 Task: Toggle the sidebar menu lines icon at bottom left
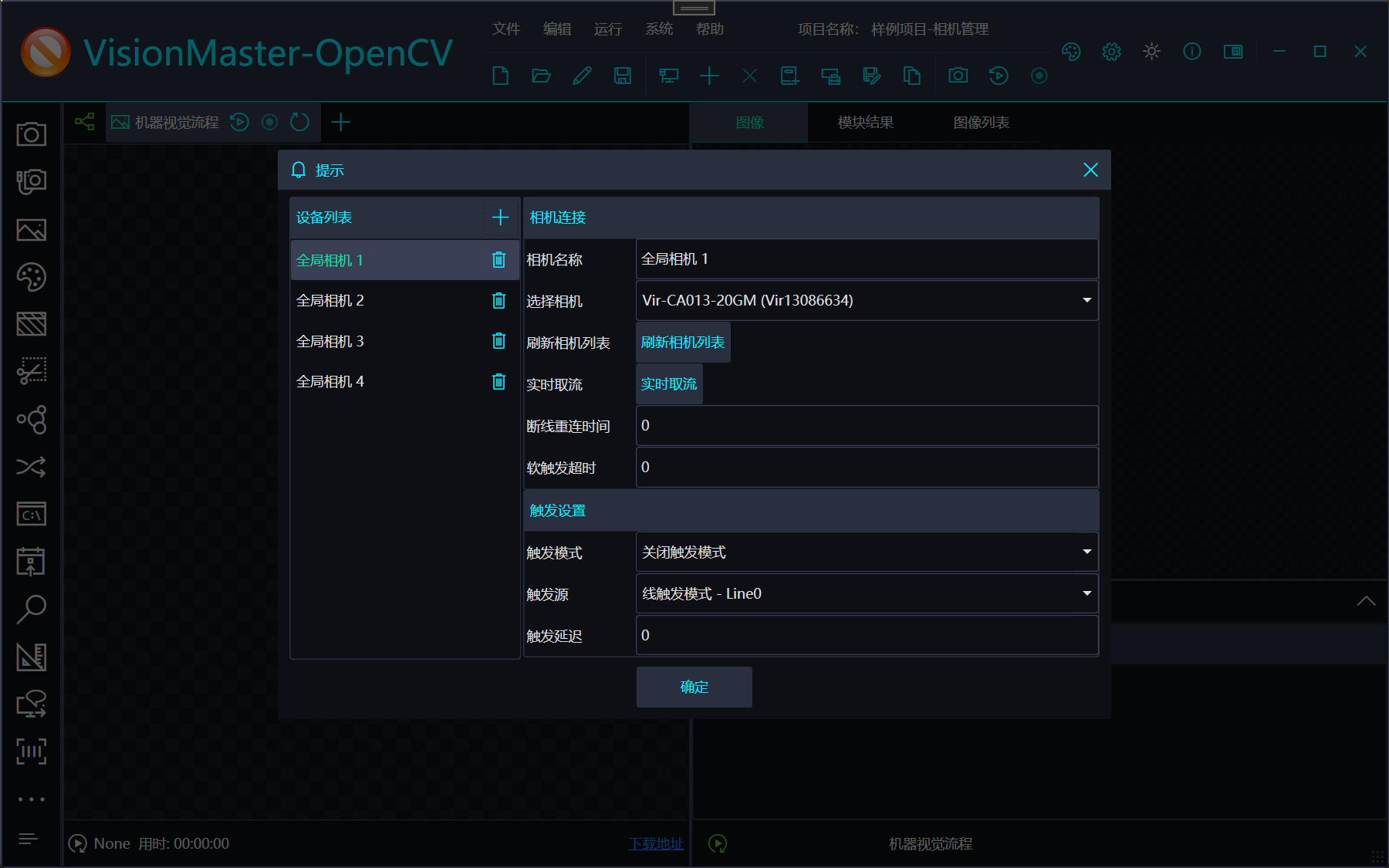[28, 839]
